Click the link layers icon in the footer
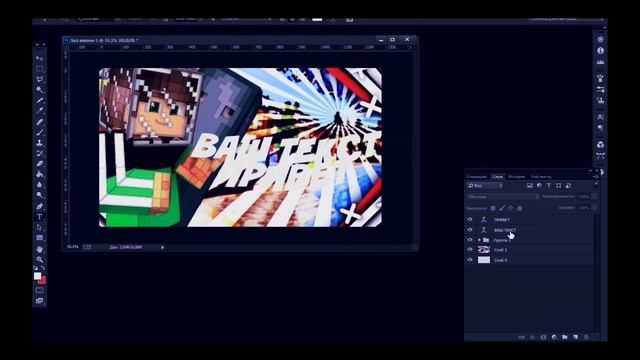 [x=522, y=337]
